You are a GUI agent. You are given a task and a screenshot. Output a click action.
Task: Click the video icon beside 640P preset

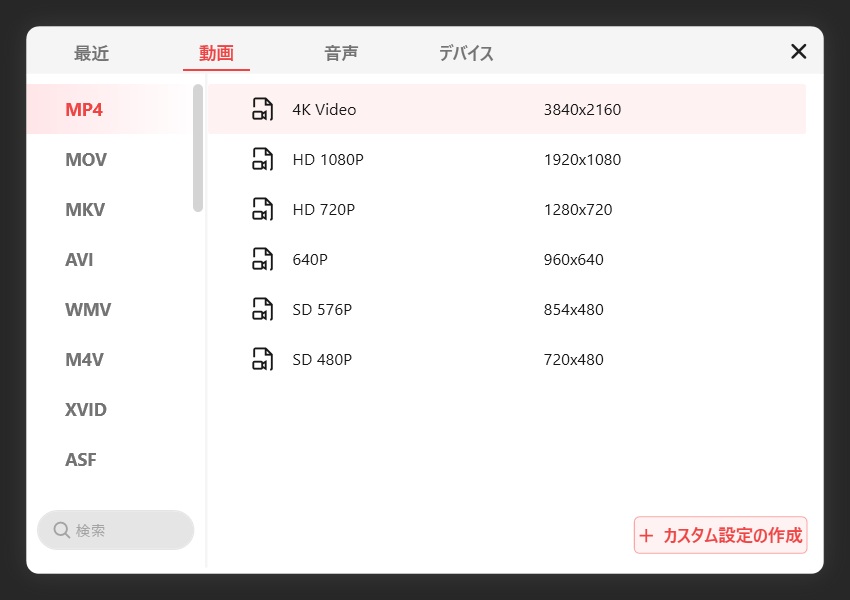click(x=262, y=259)
